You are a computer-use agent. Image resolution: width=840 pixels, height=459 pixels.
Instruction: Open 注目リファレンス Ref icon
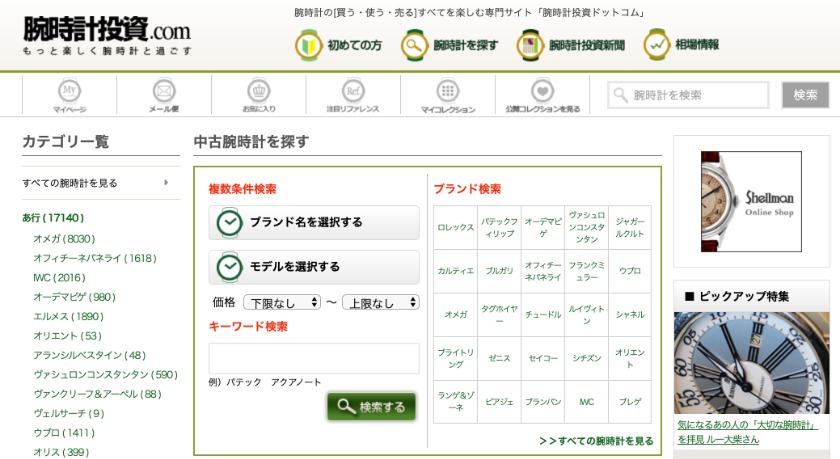point(353,91)
